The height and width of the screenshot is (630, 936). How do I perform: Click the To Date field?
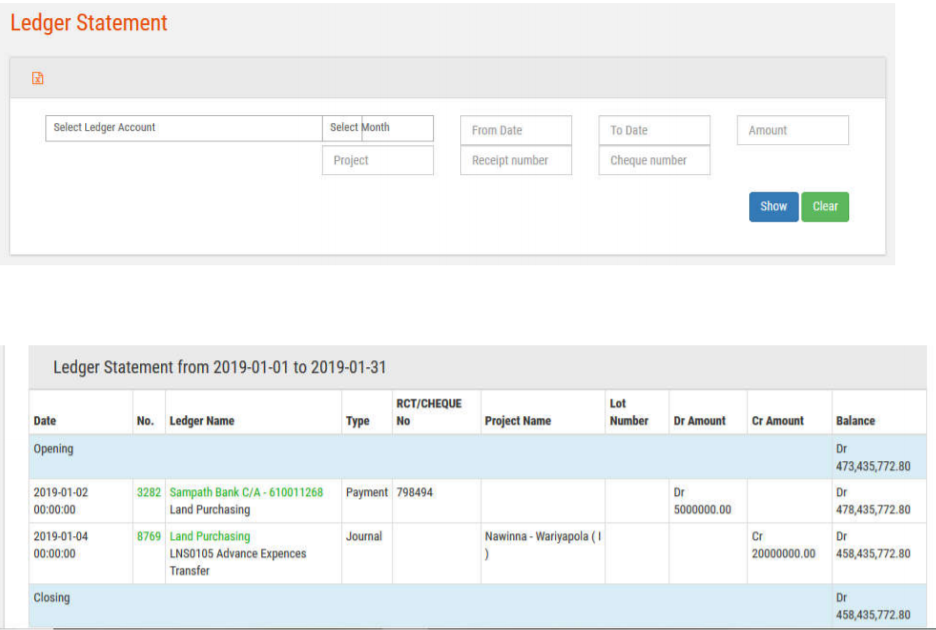pyautogui.click(x=654, y=130)
